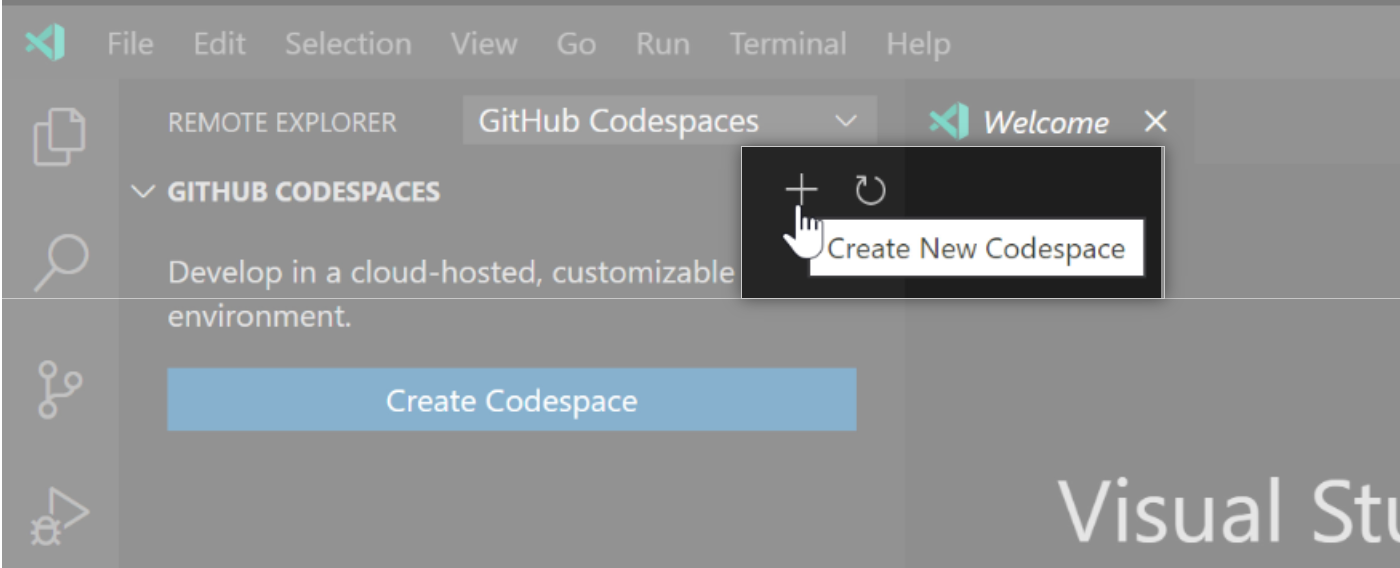Image resolution: width=1400 pixels, height=568 pixels.
Task: Select the Welcome editor tab
Action: pyautogui.click(x=1048, y=122)
